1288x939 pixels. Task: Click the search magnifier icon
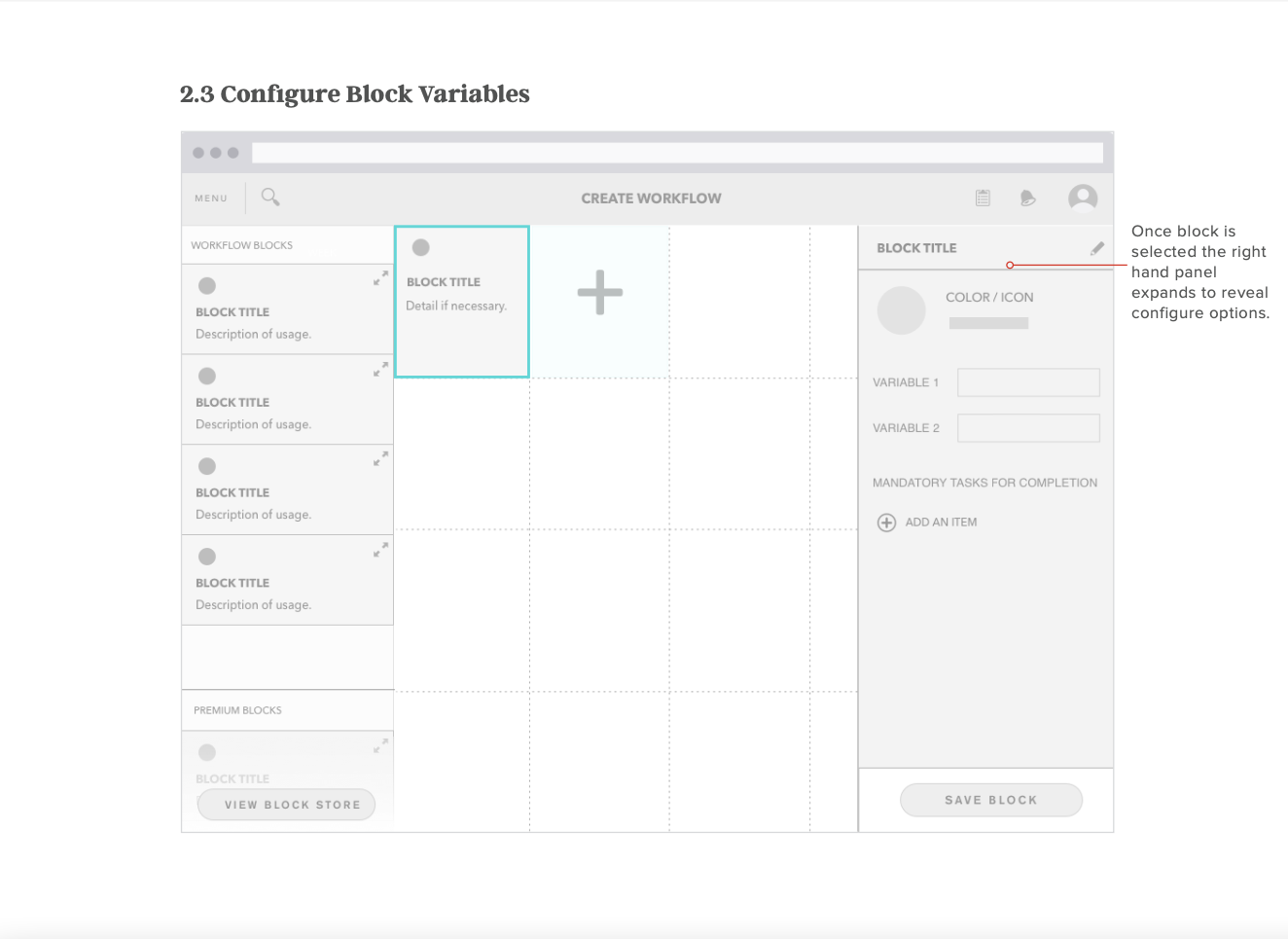click(x=270, y=198)
